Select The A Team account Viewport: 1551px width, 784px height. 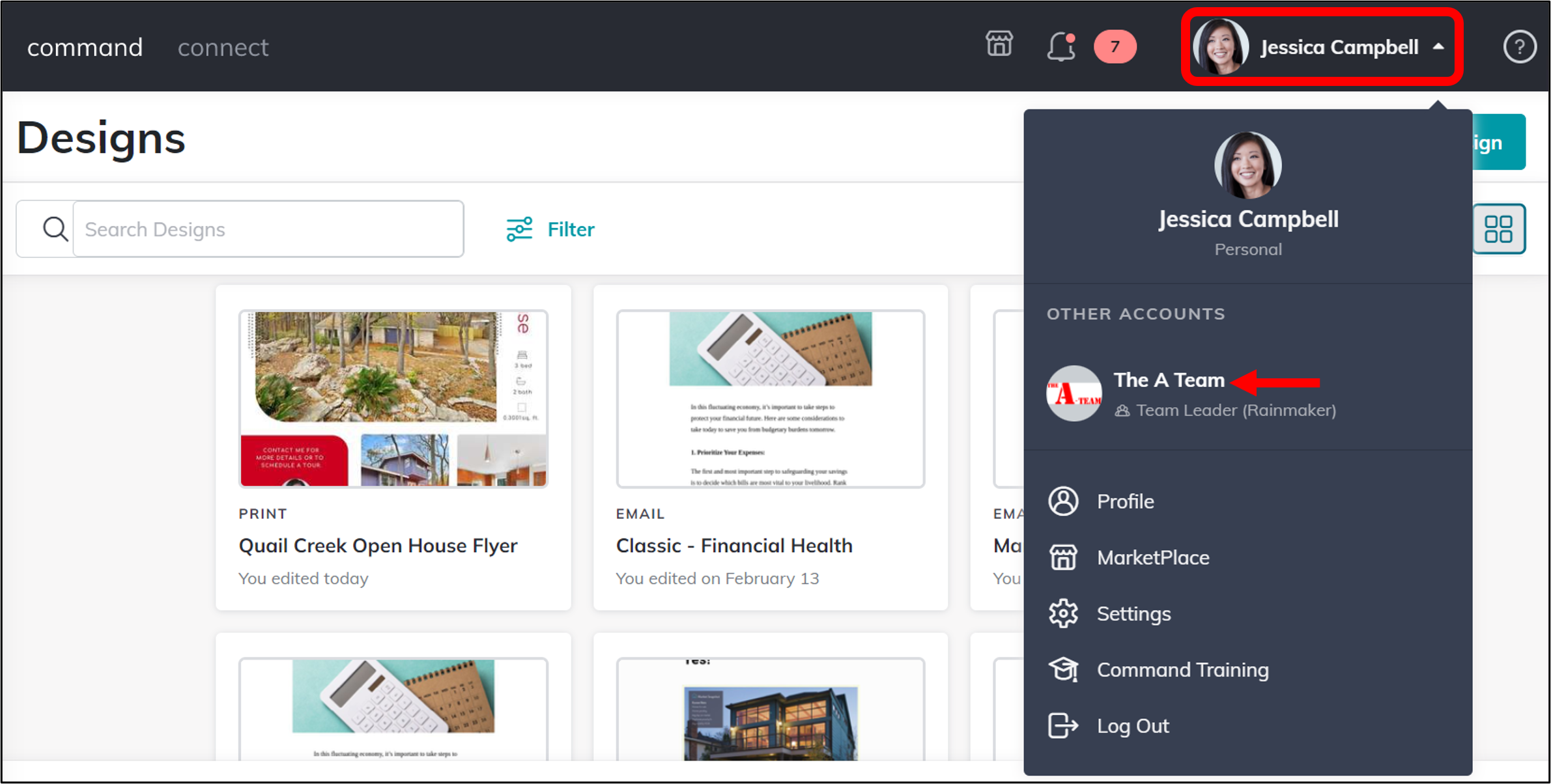pyautogui.click(x=1169, y=380)
